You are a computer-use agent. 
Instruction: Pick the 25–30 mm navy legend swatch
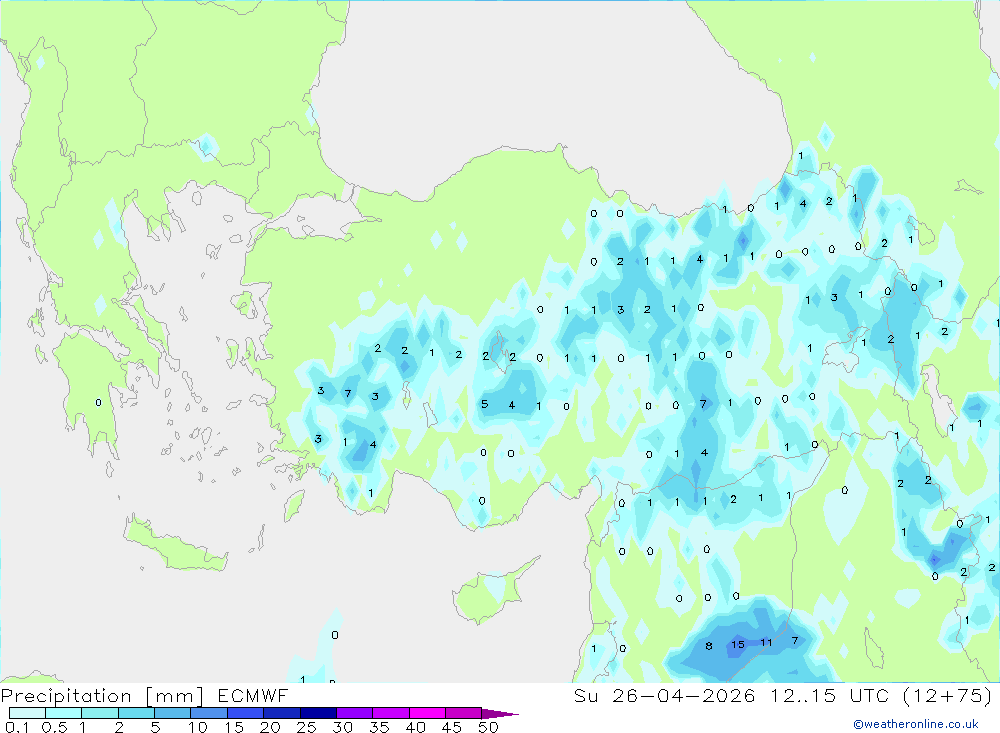click(x=318, y=713)
